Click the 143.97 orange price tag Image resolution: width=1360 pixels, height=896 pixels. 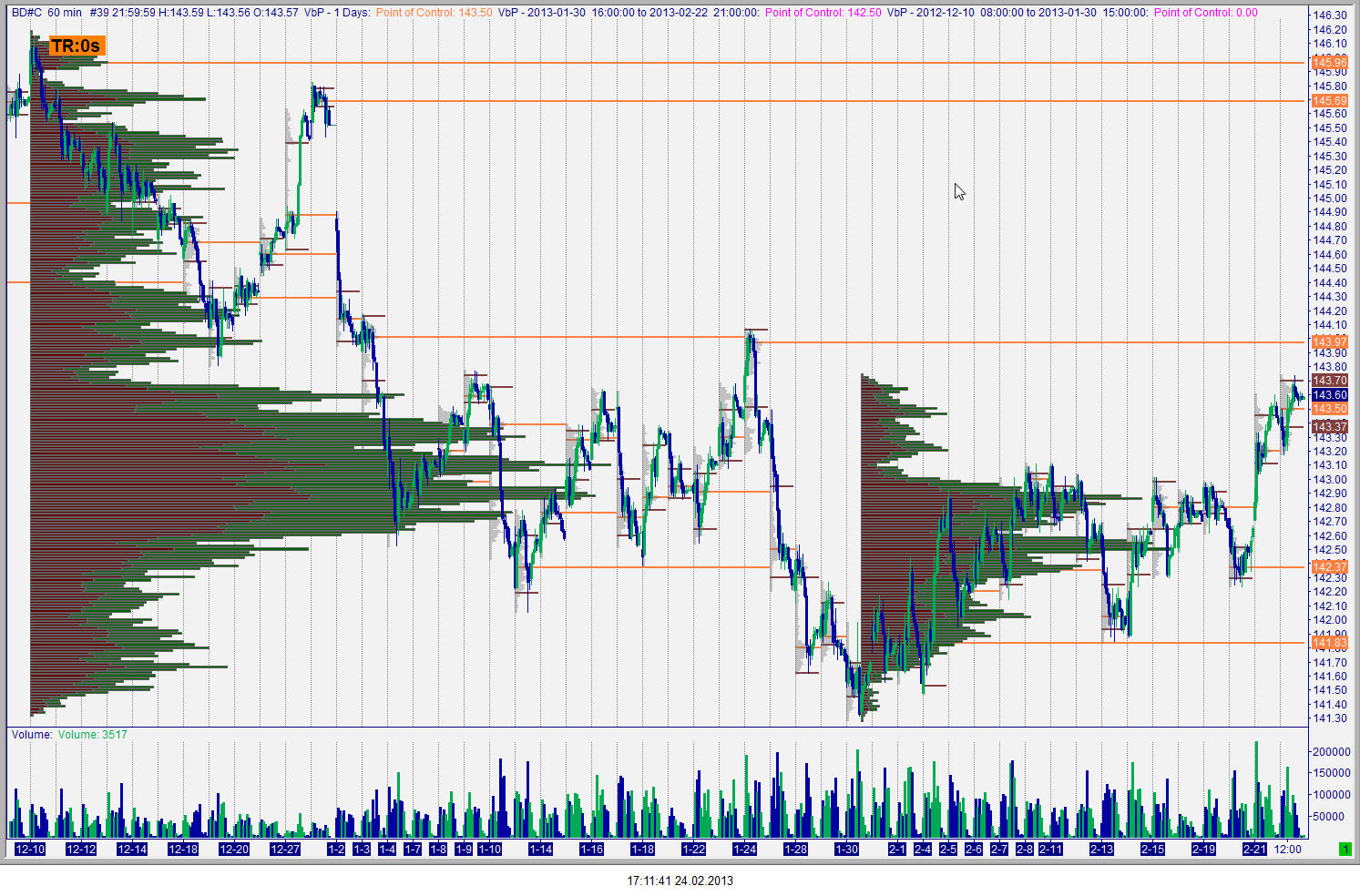click(1330, 342)
